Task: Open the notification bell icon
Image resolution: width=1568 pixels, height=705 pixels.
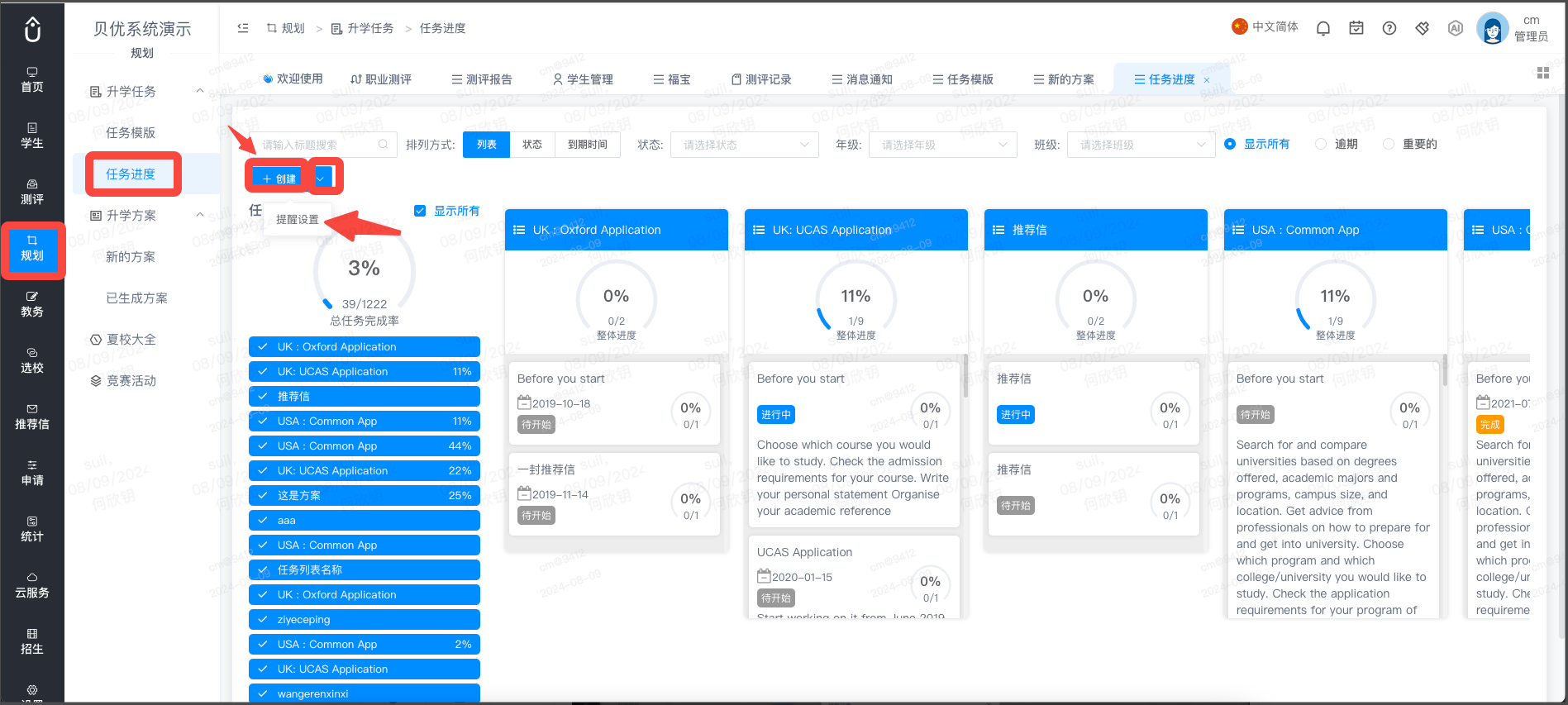Action: coord(1323,28)
